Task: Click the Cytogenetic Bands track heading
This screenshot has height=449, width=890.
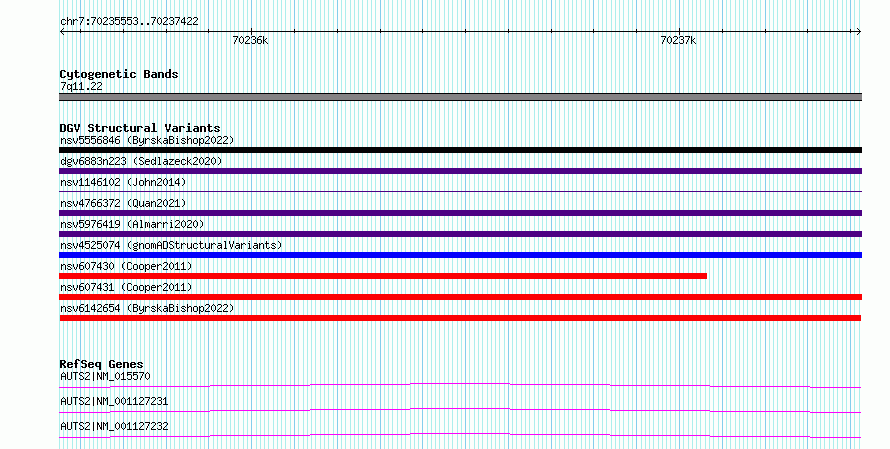Action: (119, 74)
